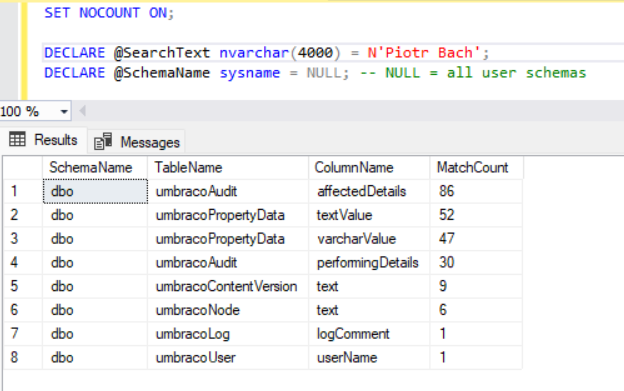Image resolution: width=624 pixels, height=391 pixels.
Task: Click the MatchCount value 86
Action: tap(476, 191)
